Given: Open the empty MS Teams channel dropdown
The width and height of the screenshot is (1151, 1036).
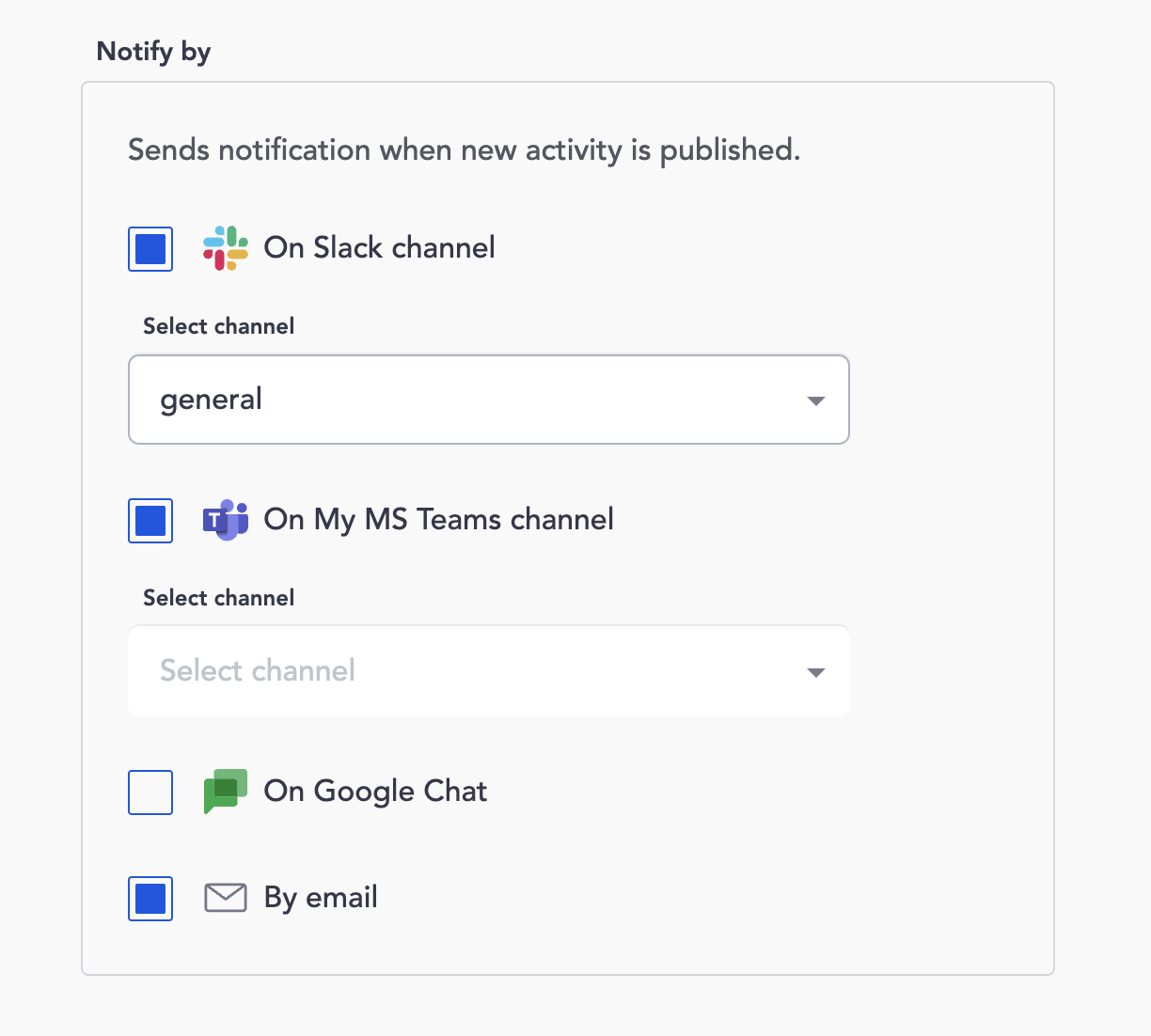Looking at the screenshot, I should pos(470,671).
